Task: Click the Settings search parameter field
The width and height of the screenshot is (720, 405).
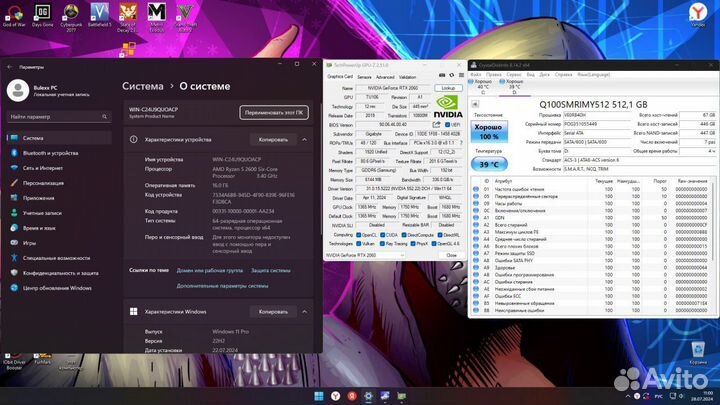Action: (x=59, y=117)
